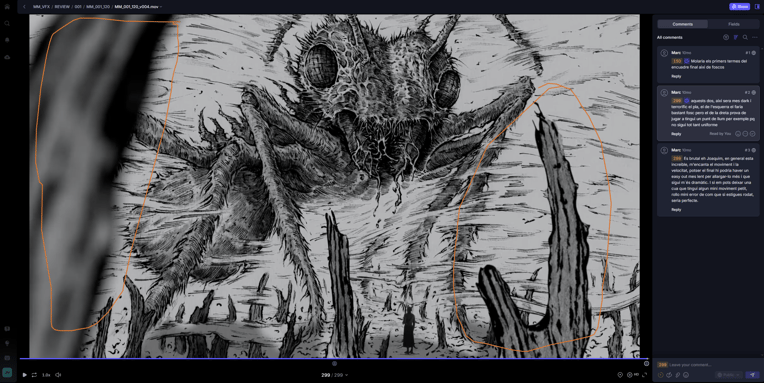Open comment sort options
This screenshot has height=383, width=764.
tap(736, 37)
